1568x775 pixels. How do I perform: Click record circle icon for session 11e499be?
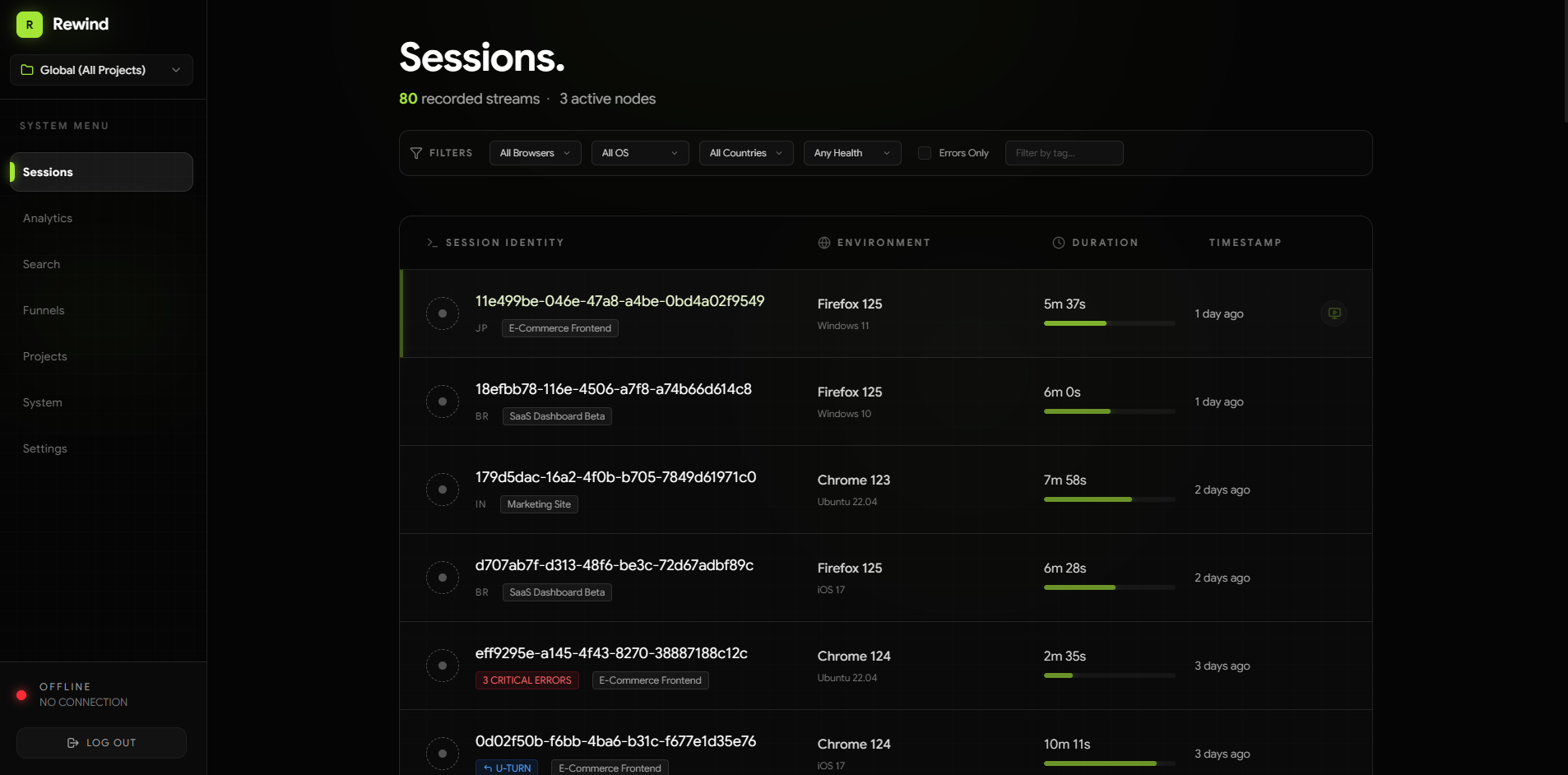click(443, 313)
